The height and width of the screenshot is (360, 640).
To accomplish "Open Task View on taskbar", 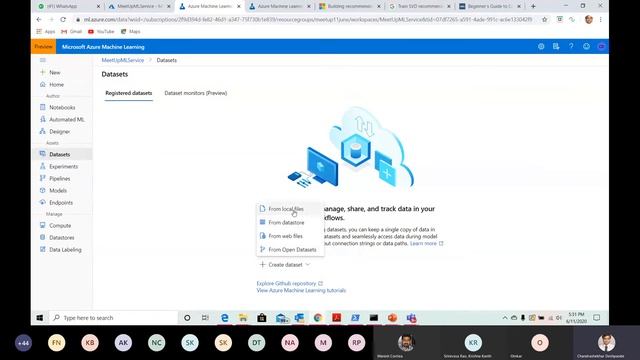I will pos(205,318).
